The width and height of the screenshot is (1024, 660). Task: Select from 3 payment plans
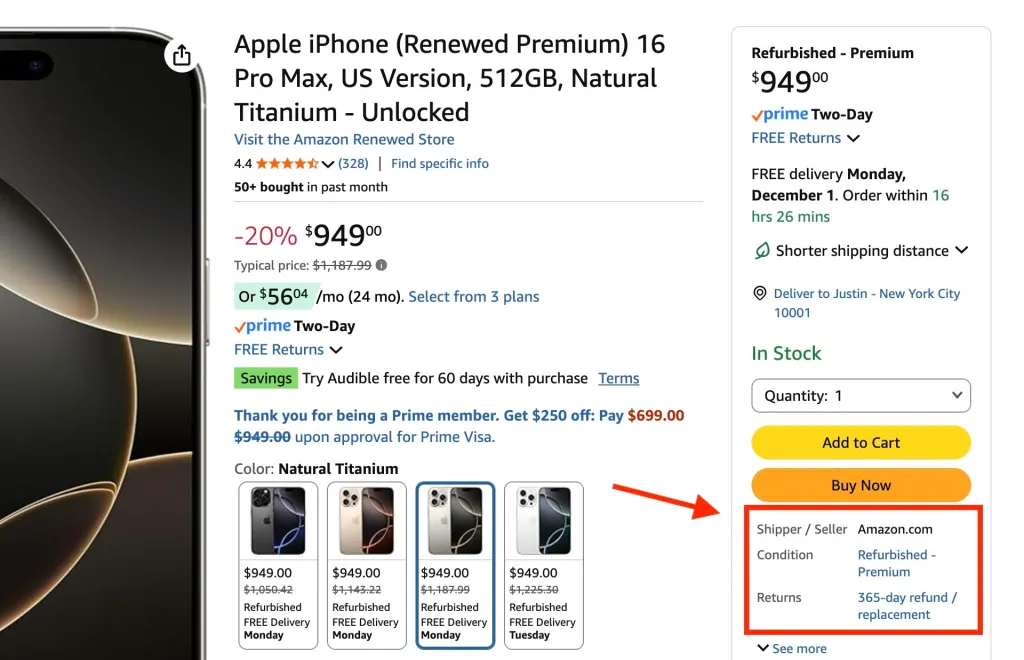[473, 296]
